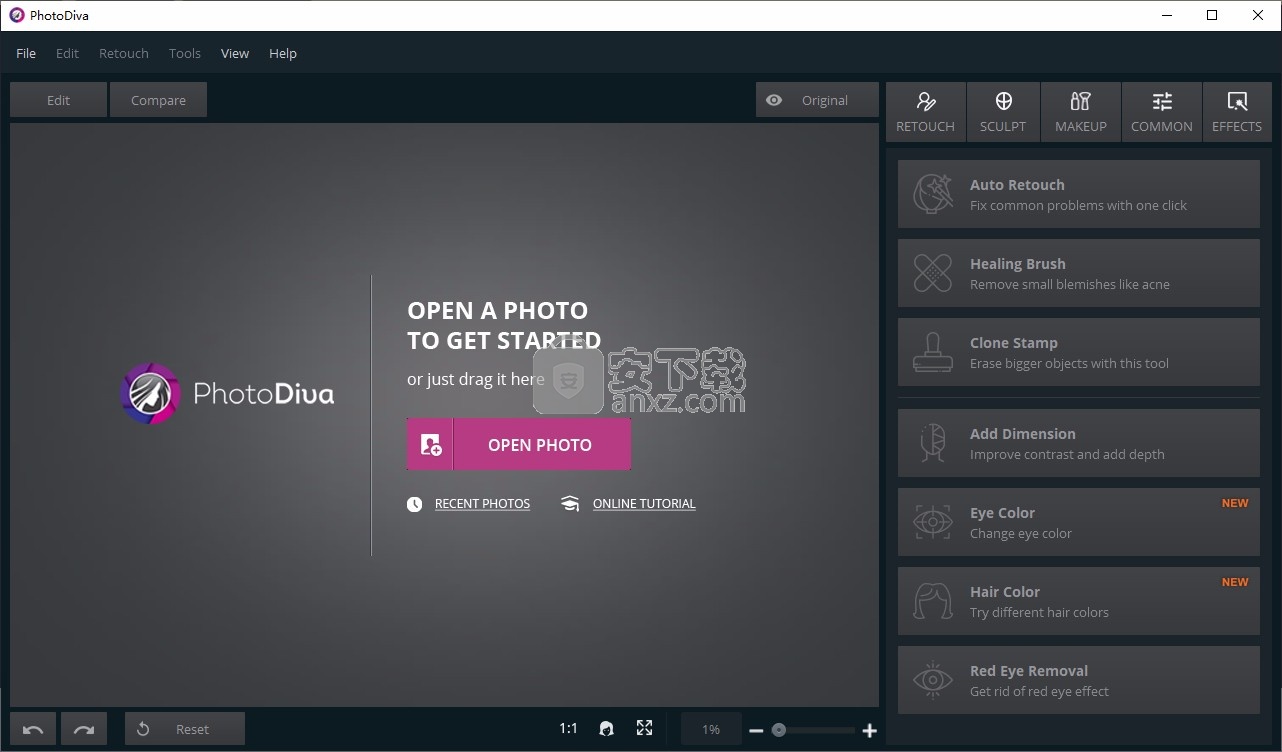
Task: Click the Eye Color eye icon
Action: click(932, 522)
